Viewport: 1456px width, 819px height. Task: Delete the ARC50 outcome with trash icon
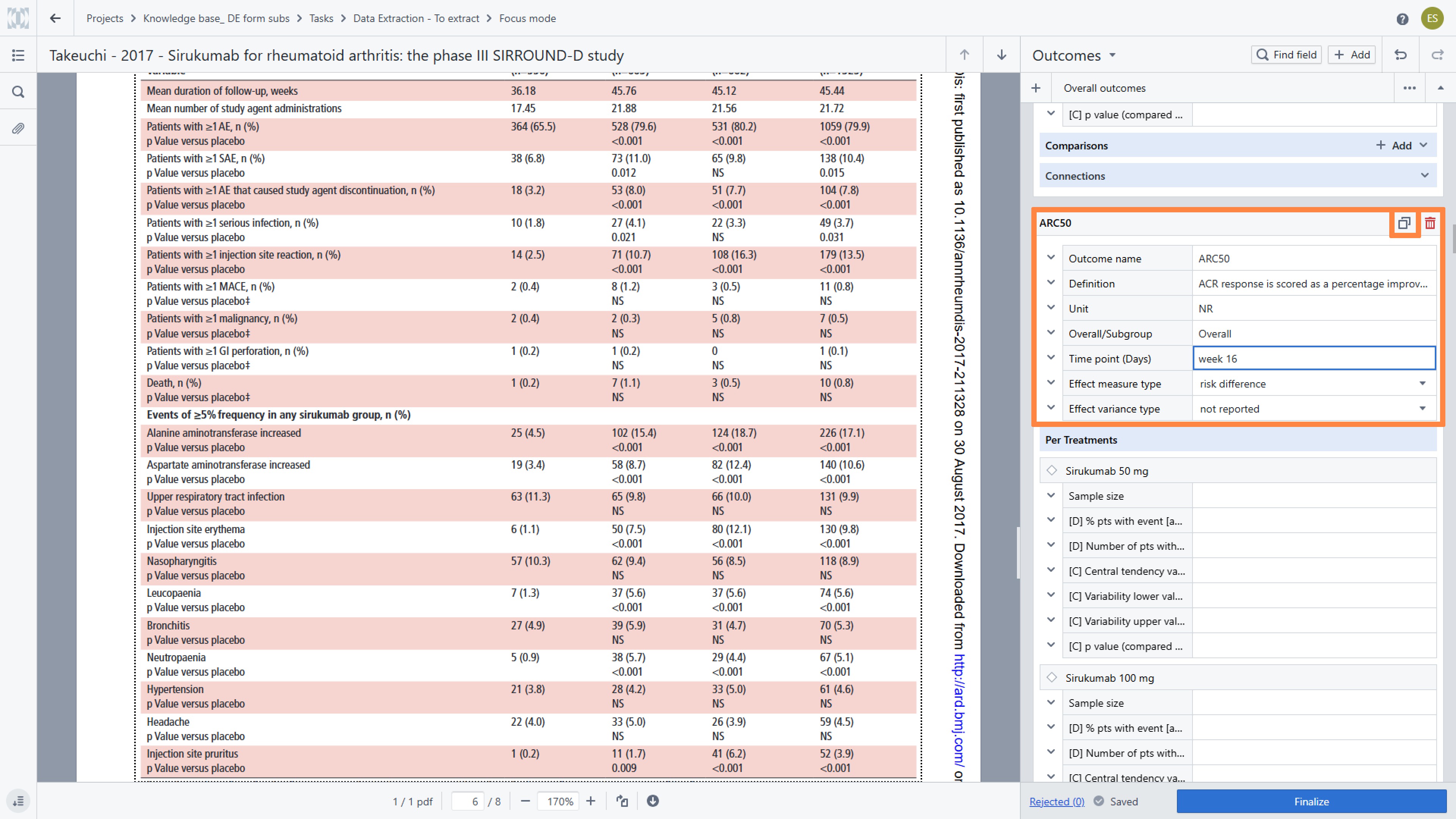point(1430,223)
